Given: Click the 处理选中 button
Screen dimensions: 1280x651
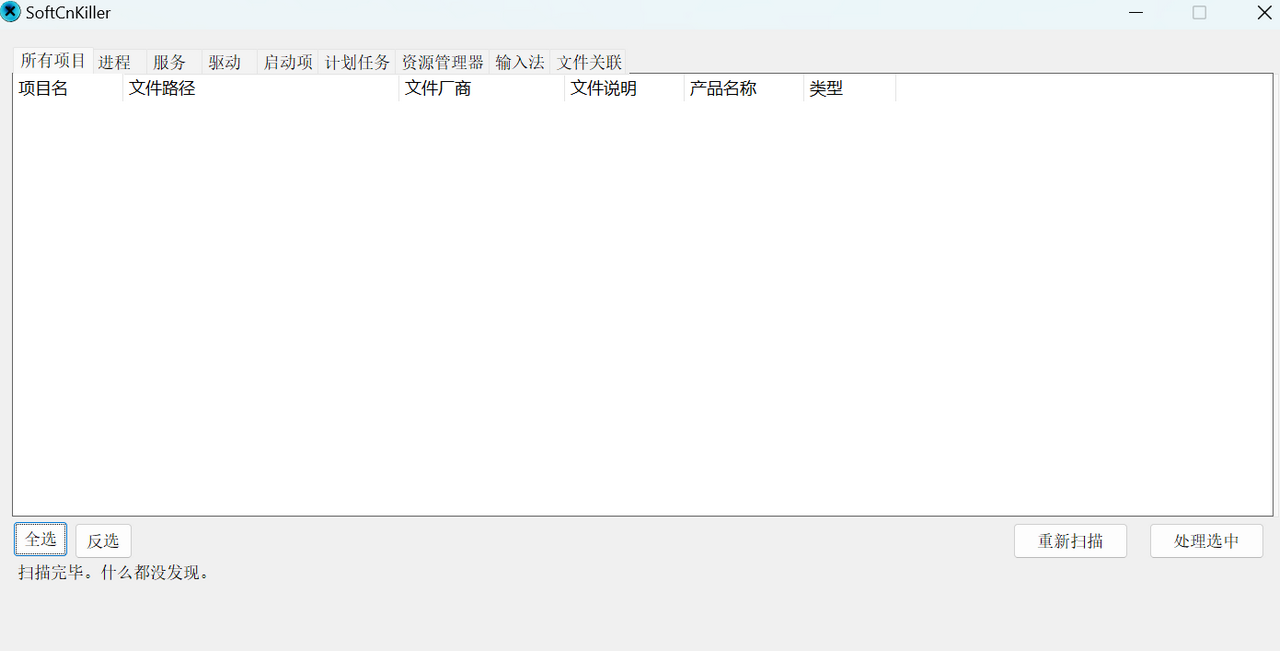Looking at the screenshot, I should (1206, 541).
